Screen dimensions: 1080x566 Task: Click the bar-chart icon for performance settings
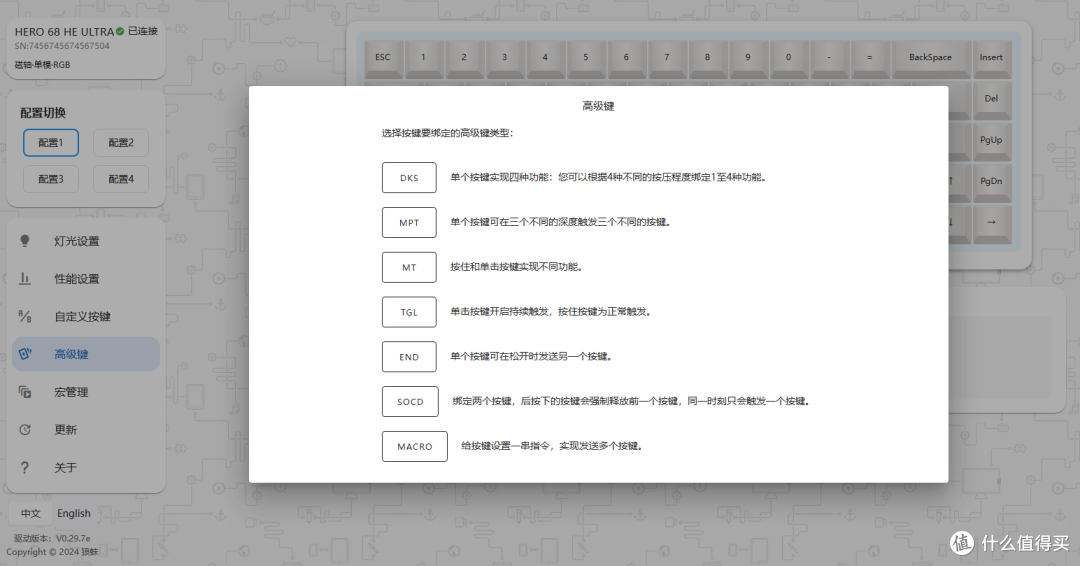[x=25, y=278]
